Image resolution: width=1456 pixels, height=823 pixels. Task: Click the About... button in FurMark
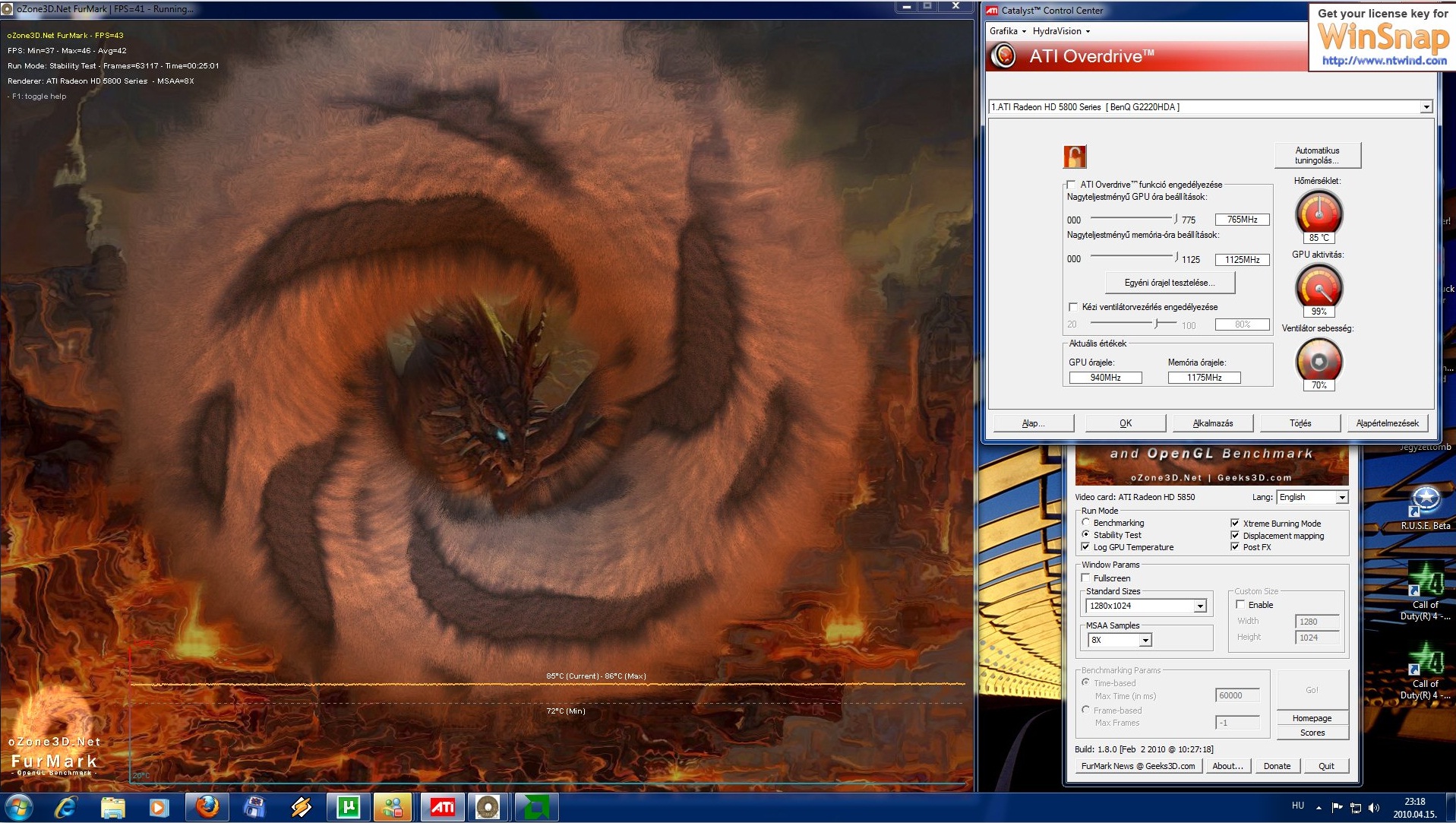1227,766
